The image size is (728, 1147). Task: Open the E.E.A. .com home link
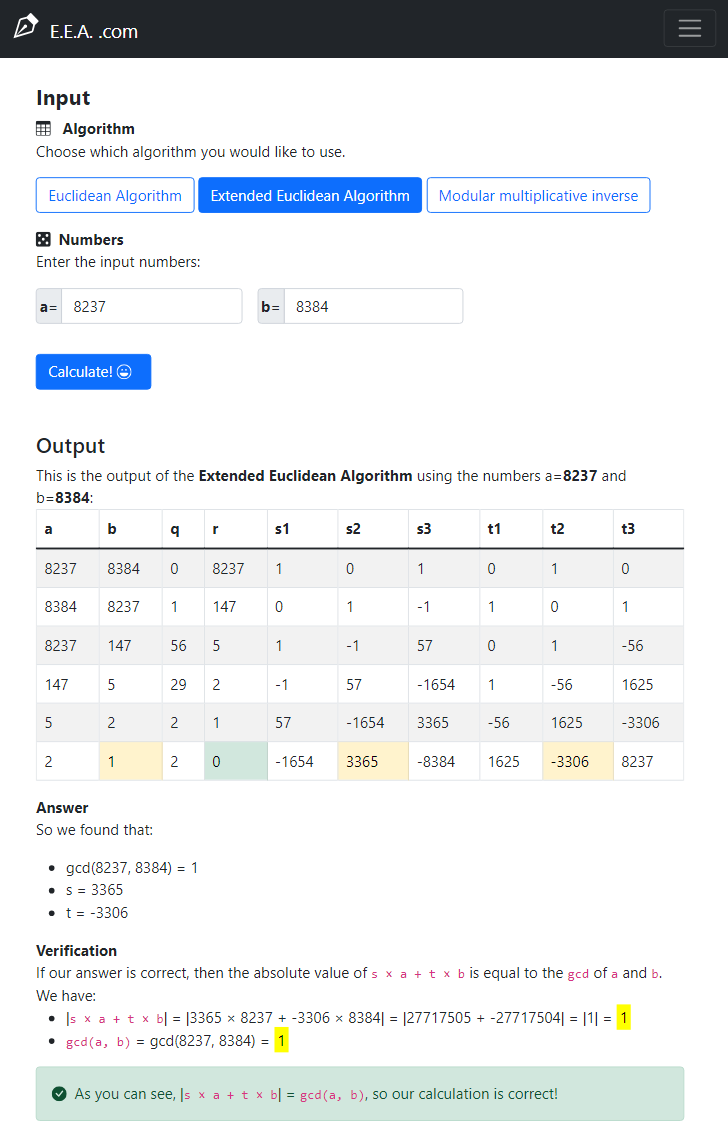pyautogui.click(x=94, y=31)
